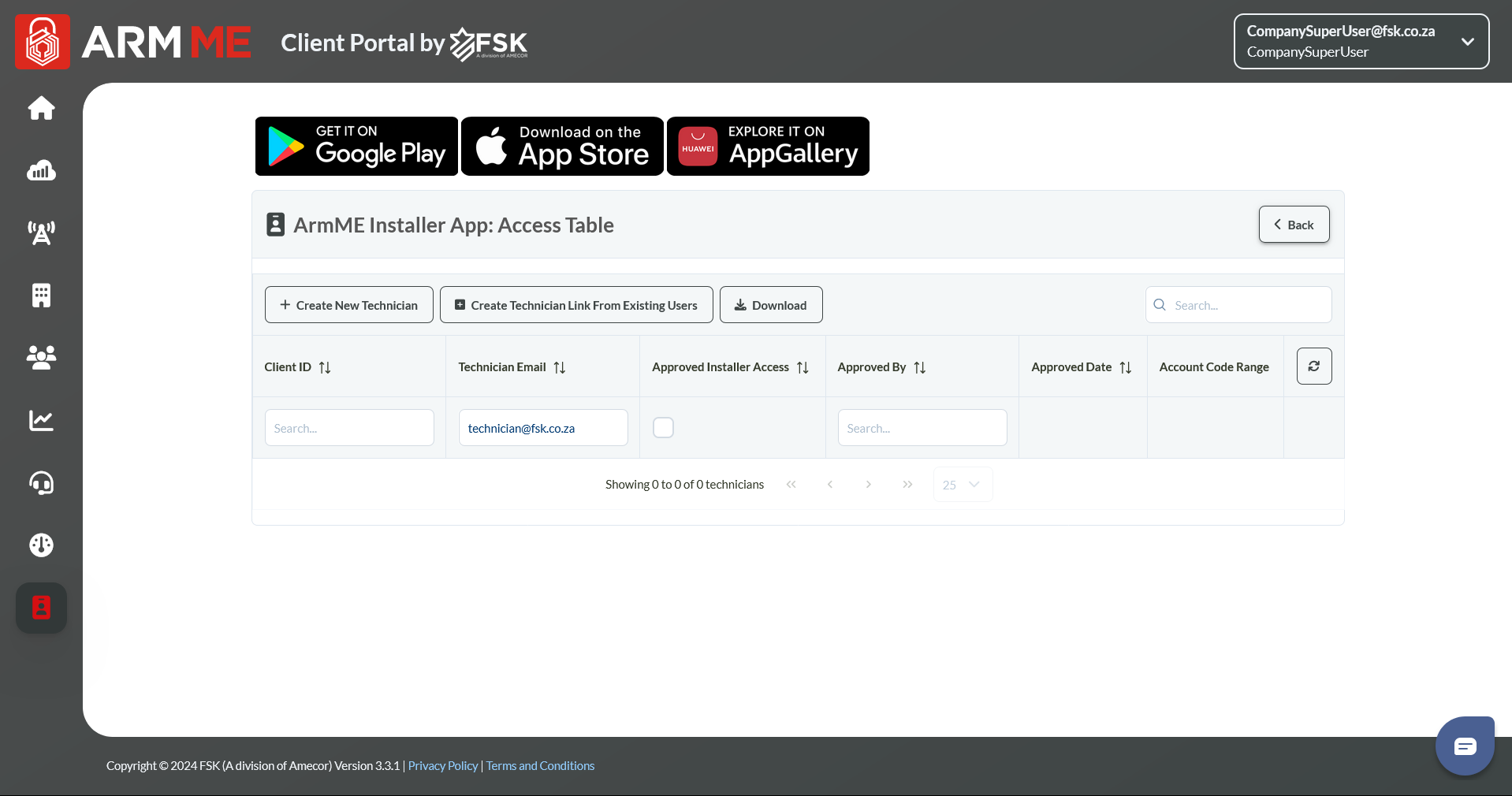Toggle the Approved Installer Access filter checkbox

(663, 428)
